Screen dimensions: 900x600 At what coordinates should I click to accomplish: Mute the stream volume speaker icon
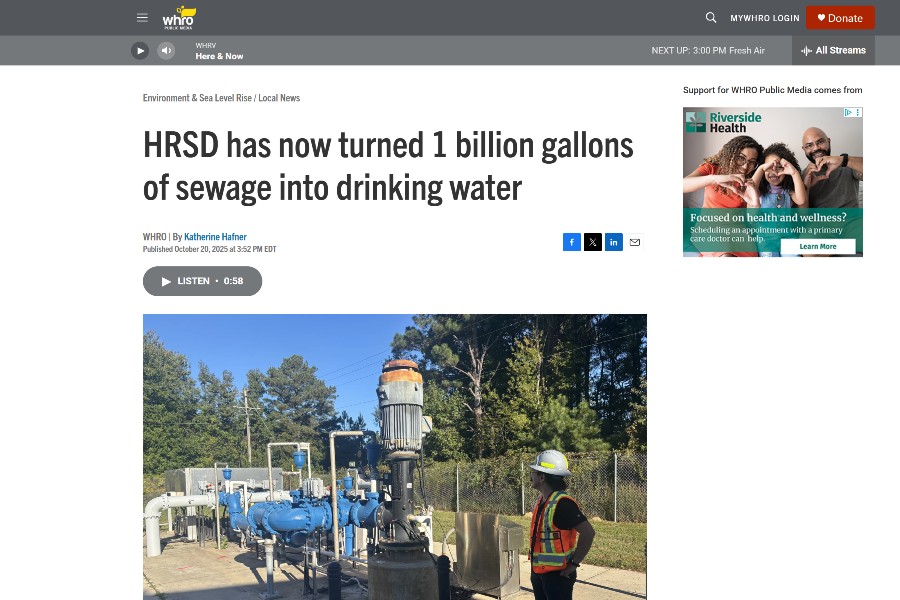point(166,51)
